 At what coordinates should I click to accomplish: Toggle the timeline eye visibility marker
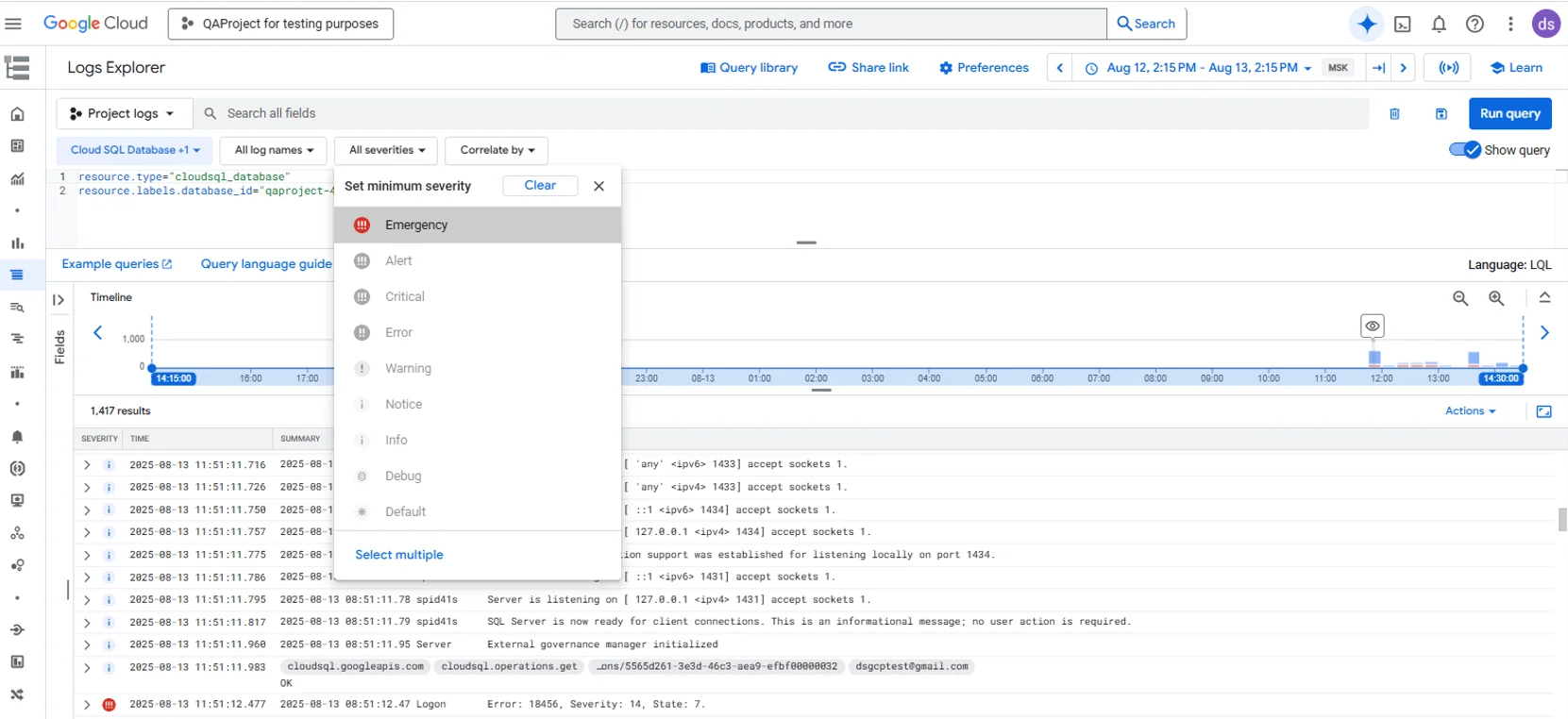1373,326
